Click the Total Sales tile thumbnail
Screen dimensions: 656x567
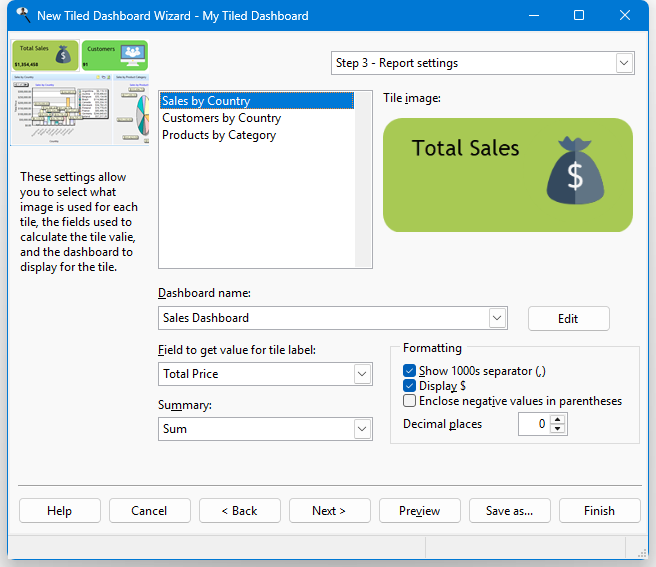coord(45,55)
